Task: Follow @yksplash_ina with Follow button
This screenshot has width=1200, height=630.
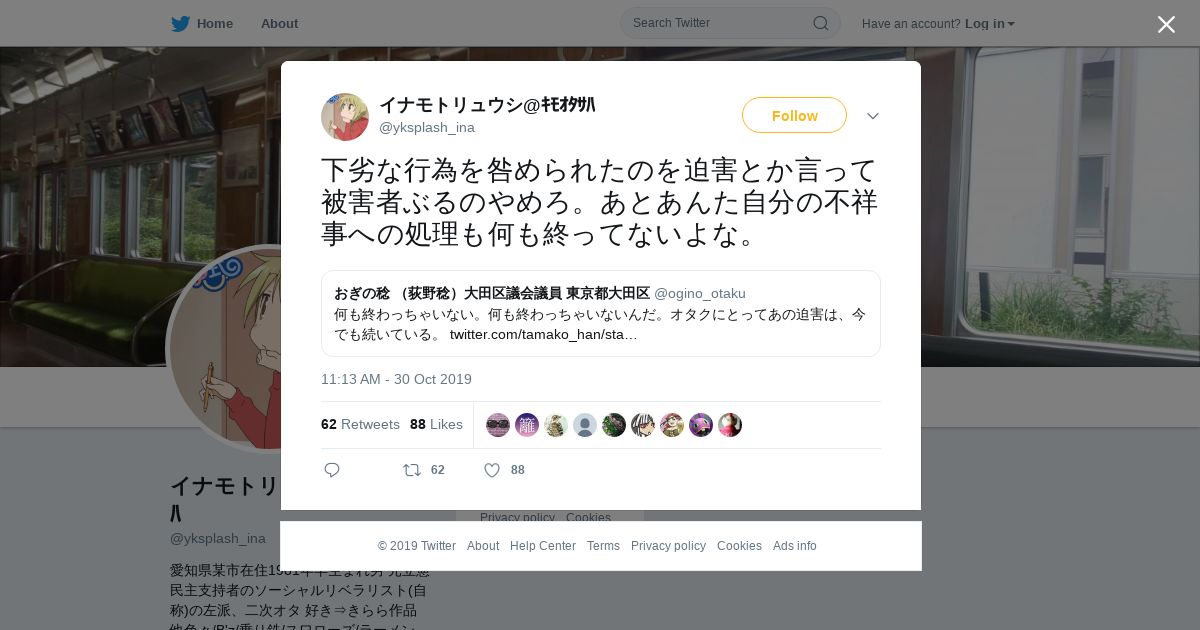Action: (x=794, y=115)
